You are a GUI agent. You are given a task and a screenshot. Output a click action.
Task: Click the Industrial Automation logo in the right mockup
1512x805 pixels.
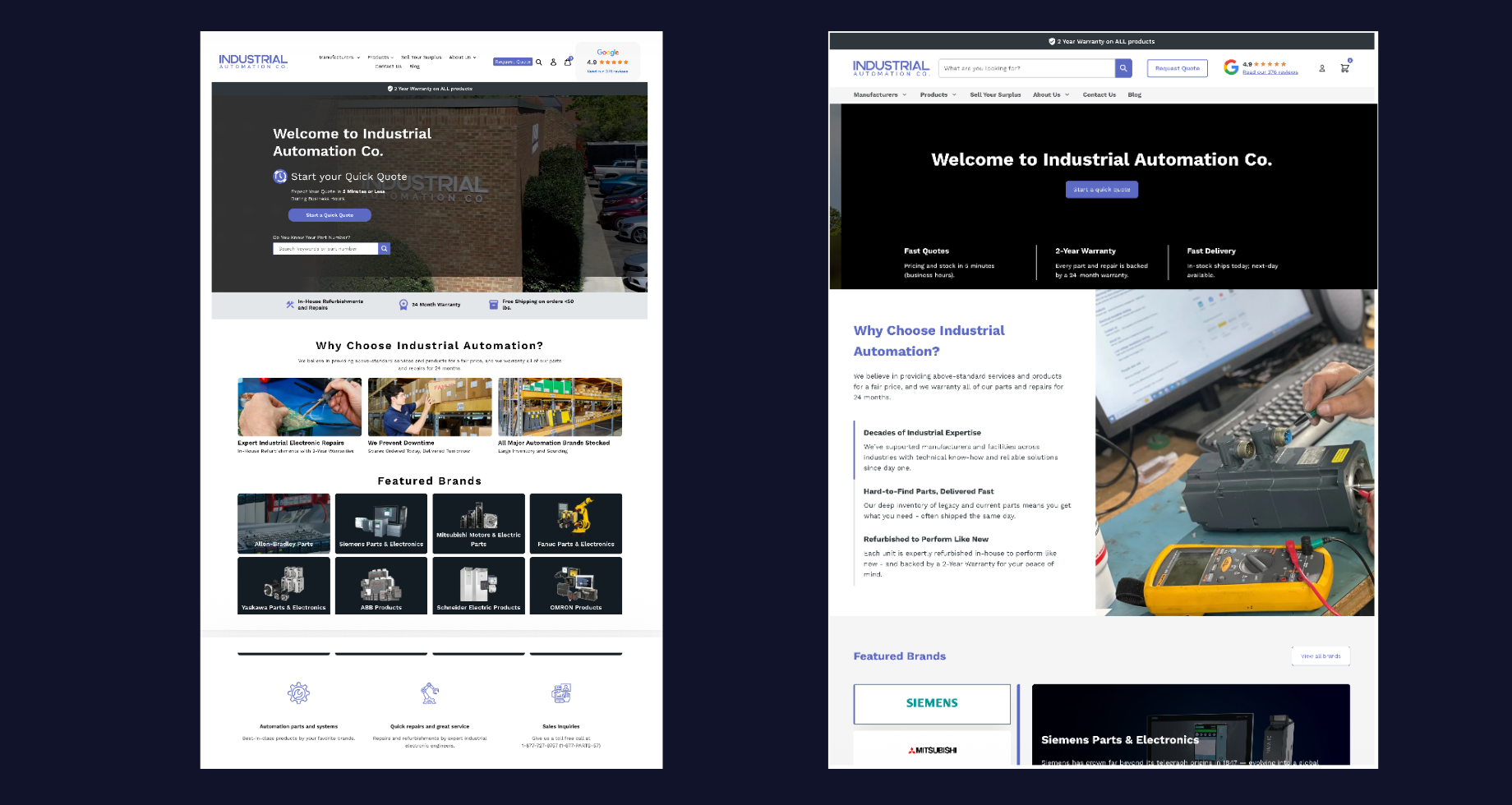coord(891,68)
